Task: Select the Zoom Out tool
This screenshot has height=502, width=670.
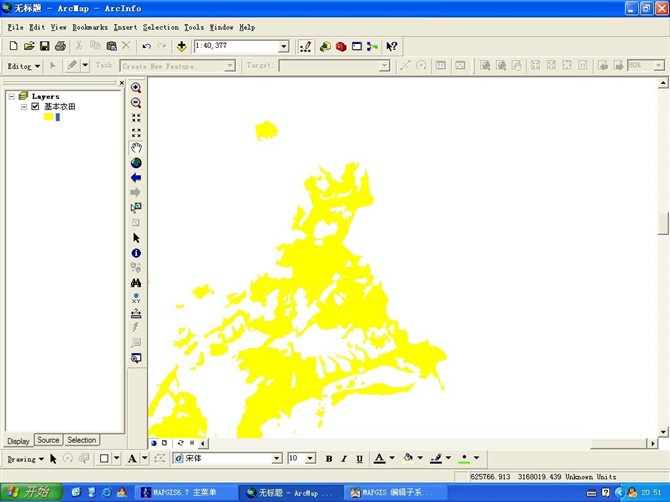Action: (136, 103)
